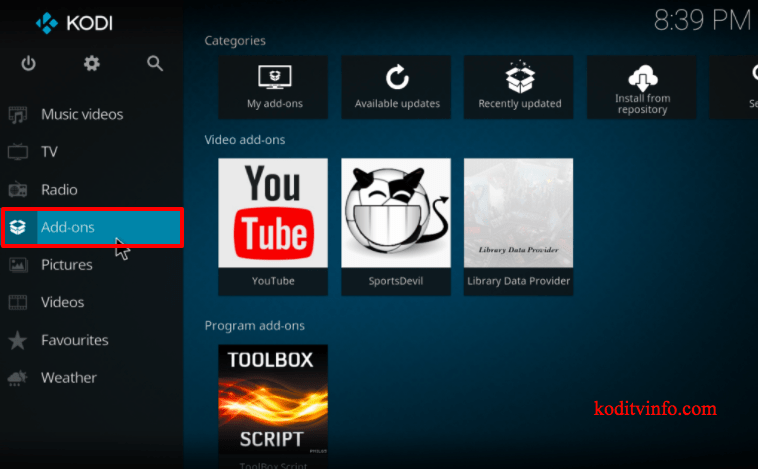Click the Radio sidebar icon
Screen dimensions: 758x469
[x=18, y=190]
